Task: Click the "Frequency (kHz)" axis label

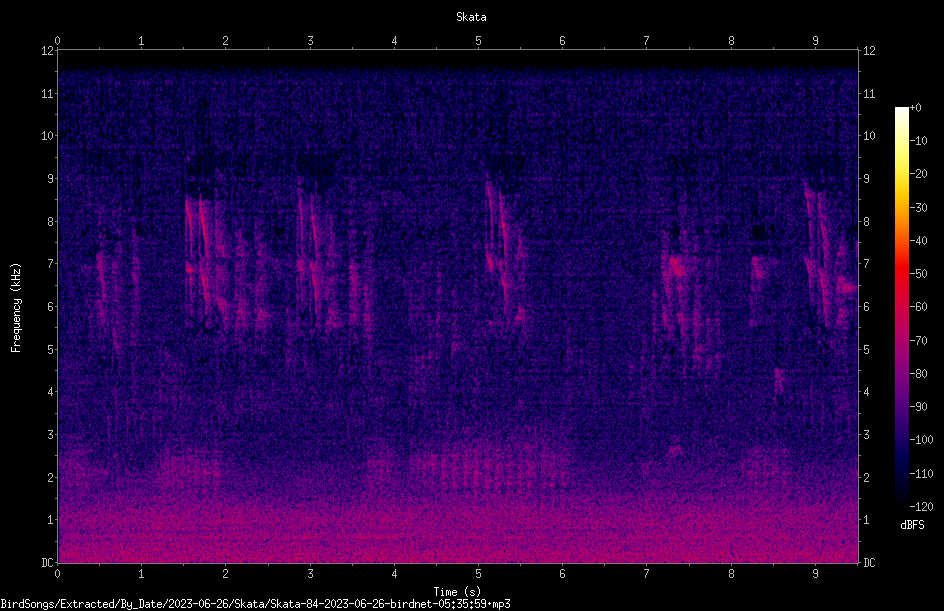Action: (x=16, y=308)
